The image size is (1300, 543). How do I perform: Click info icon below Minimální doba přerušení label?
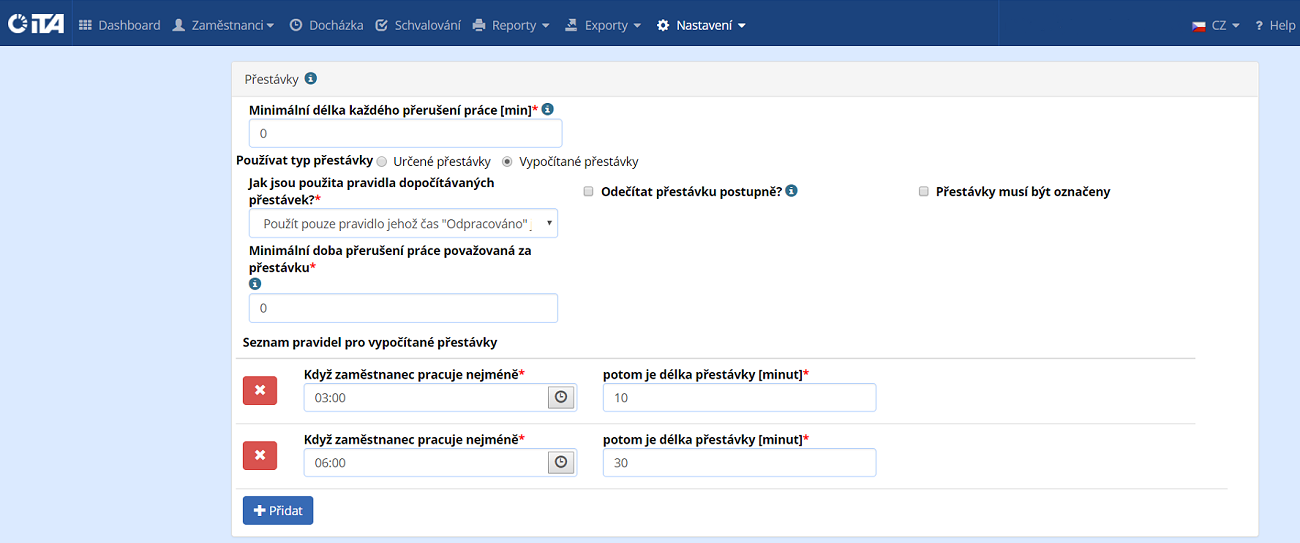pos(254,284)
